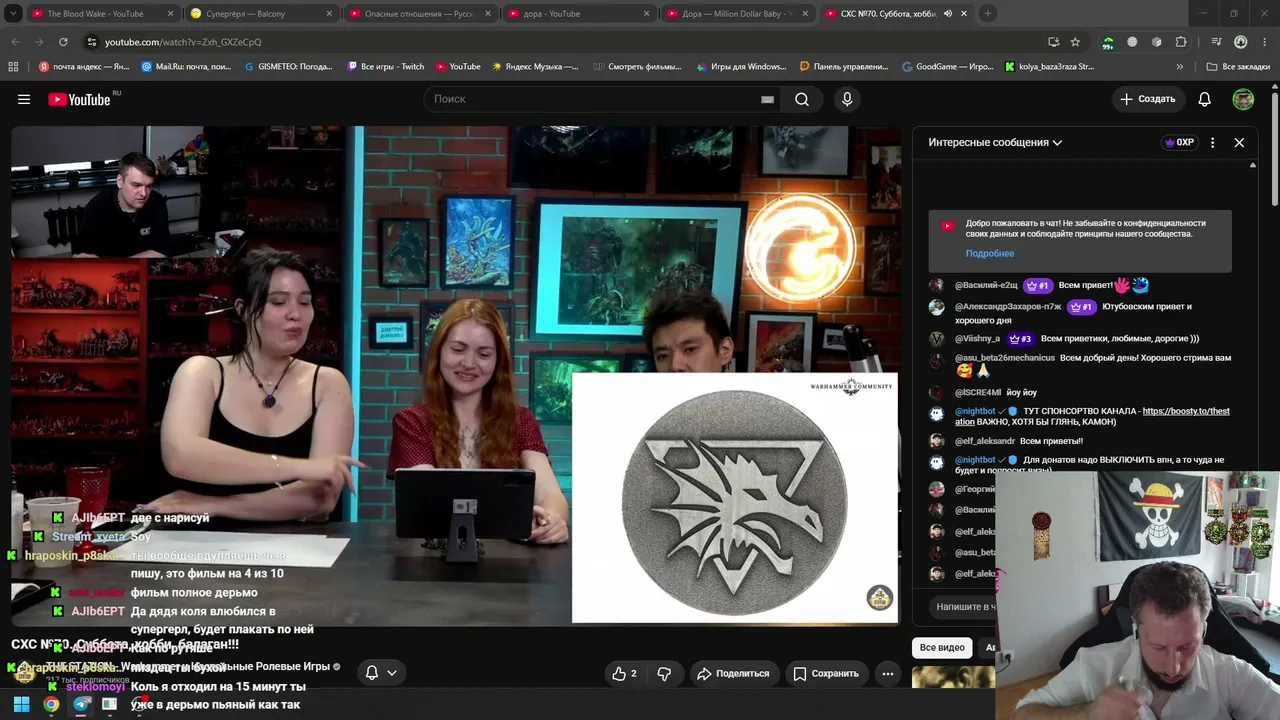Open the Подробнее link in chat notice
This screenshot has height=720, width=1280.
pyautogui.click(x=990, y=254)
